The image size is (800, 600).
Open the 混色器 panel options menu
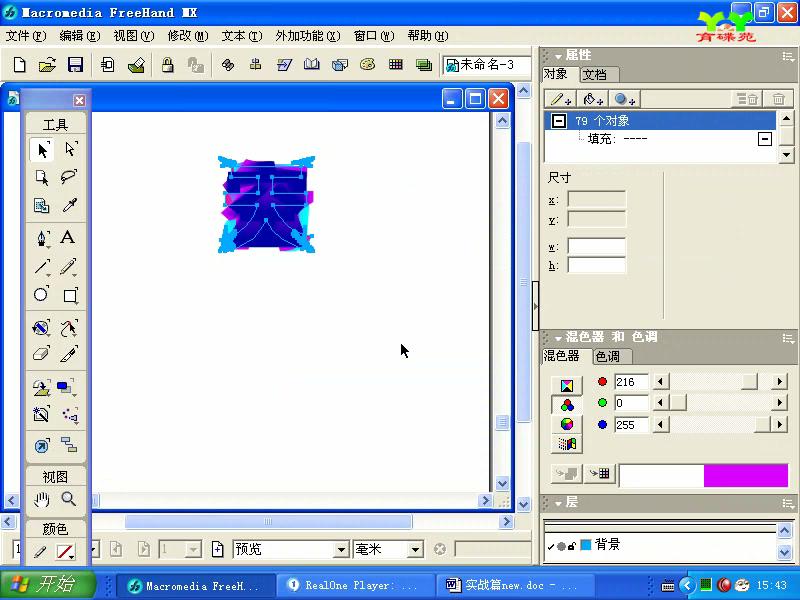pos(788,338)
